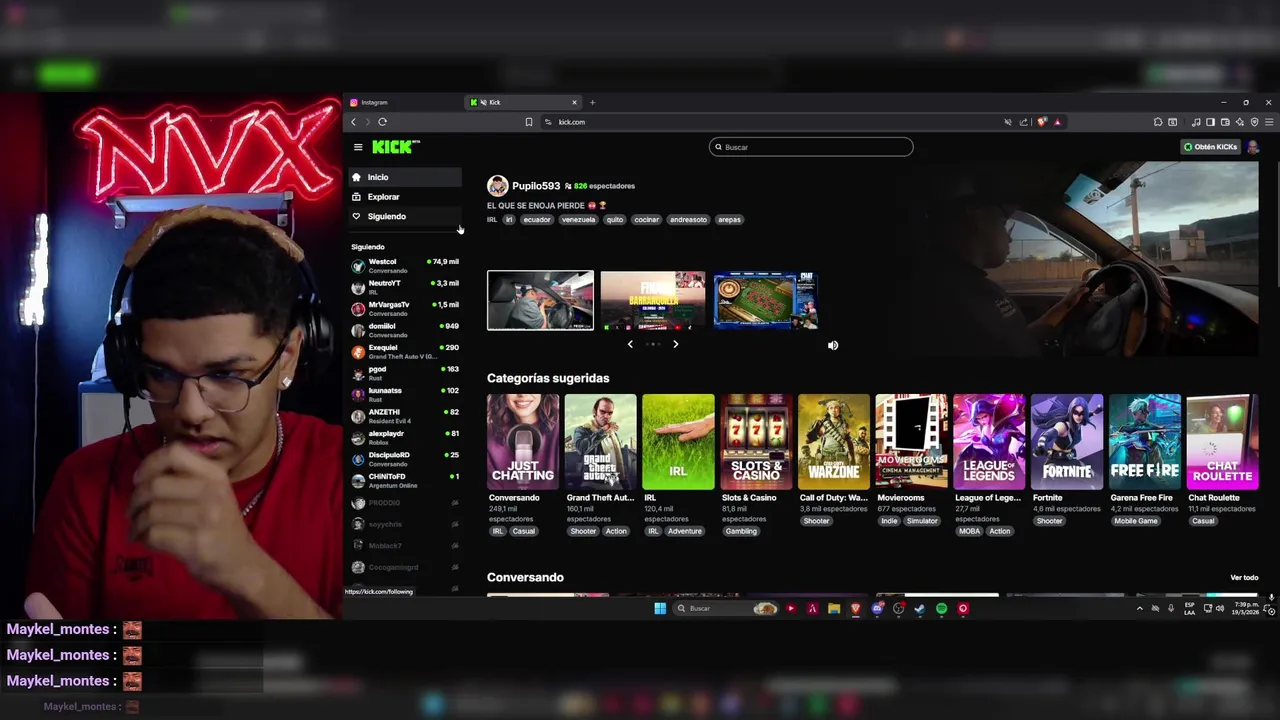Open NeutroYT's channel in the following list

click(405, 287)
